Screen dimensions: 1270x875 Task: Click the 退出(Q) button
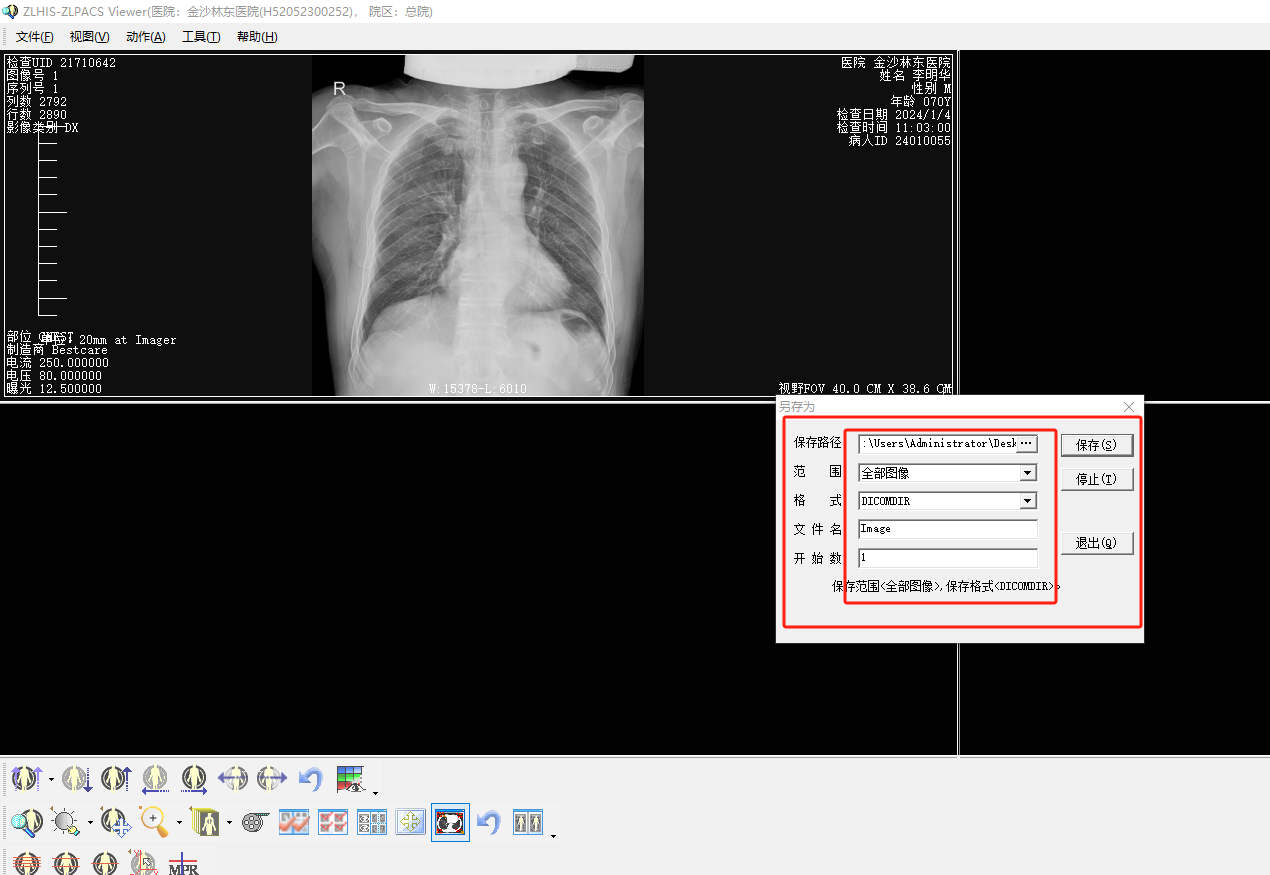coord(1096,543)
